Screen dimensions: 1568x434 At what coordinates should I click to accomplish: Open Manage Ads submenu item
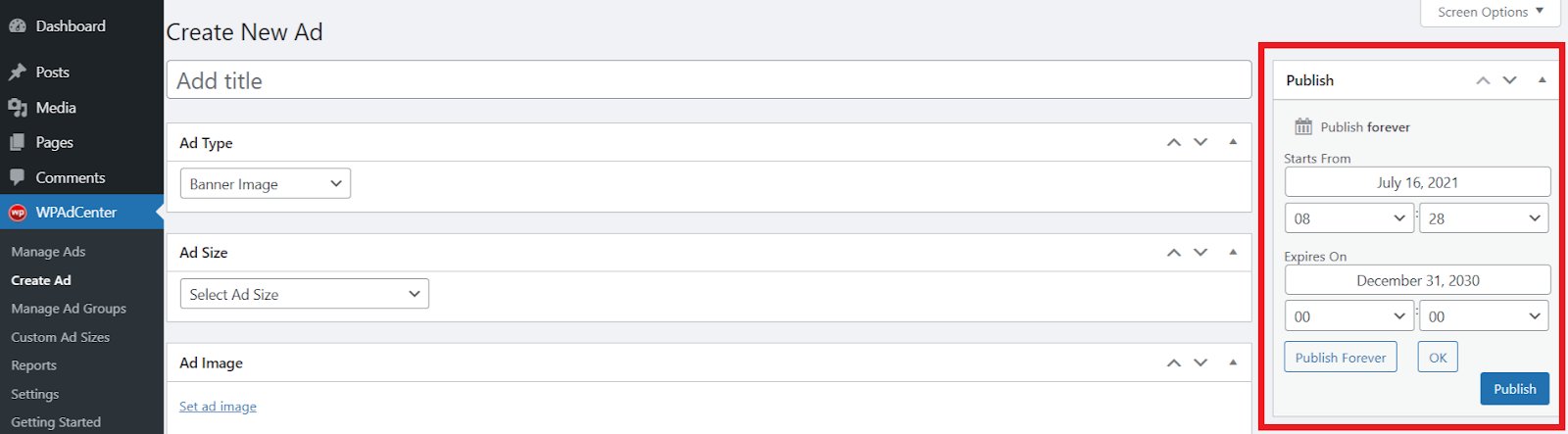[x=48, y=252]
